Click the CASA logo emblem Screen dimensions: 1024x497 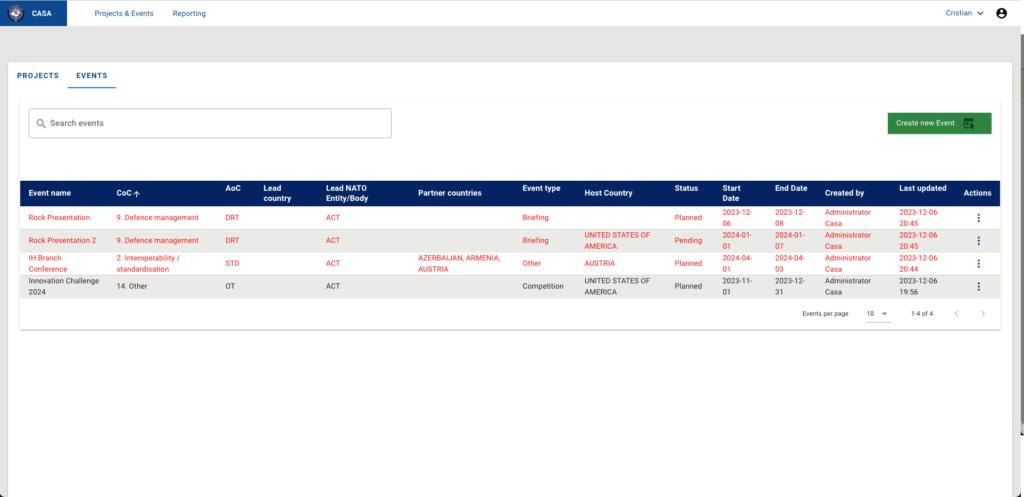15,13
